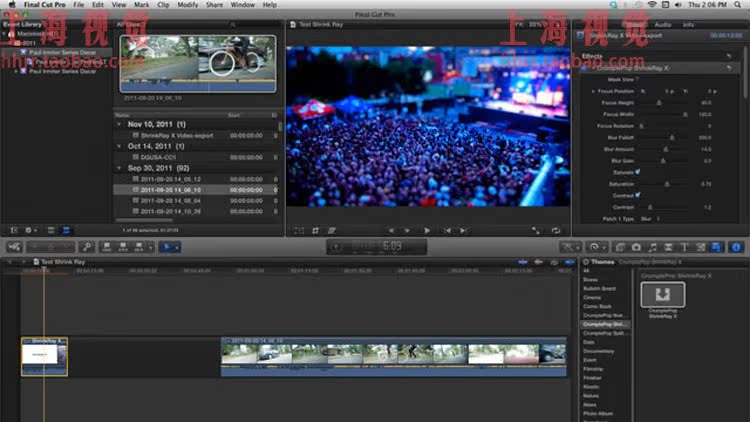This screenshot has width=750, height=422.
Task: Play the viewer clip
Action: (427, 231)
